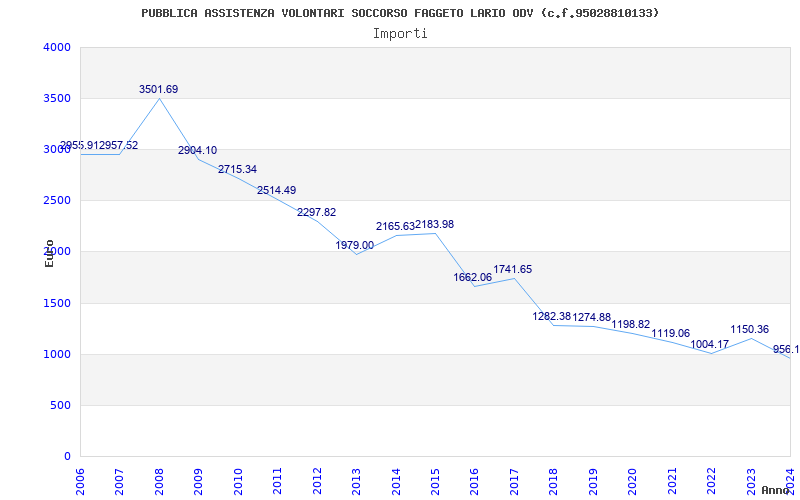
Task: Select the 2297.82 data label
Action: pyautogui.click(x=316, y=212)
